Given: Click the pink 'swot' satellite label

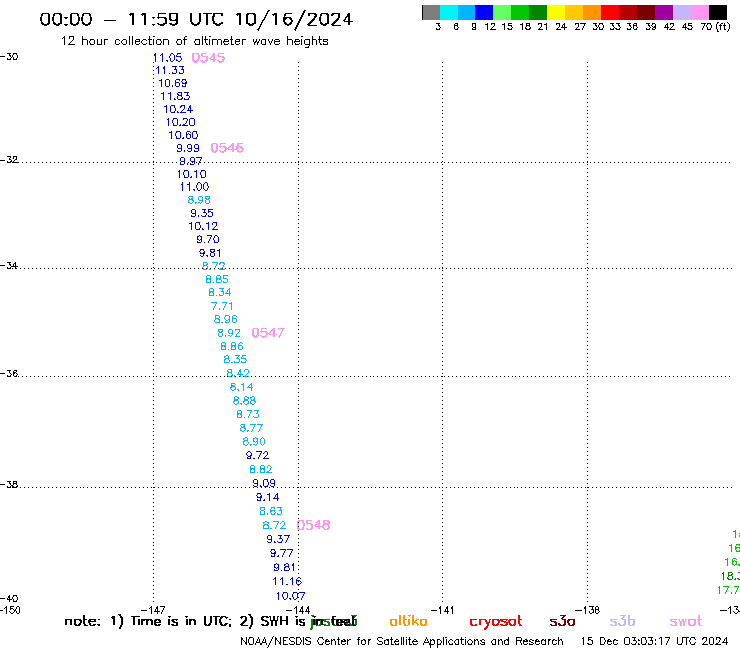Looking at the screenshot, I should (x=685, y=621).
